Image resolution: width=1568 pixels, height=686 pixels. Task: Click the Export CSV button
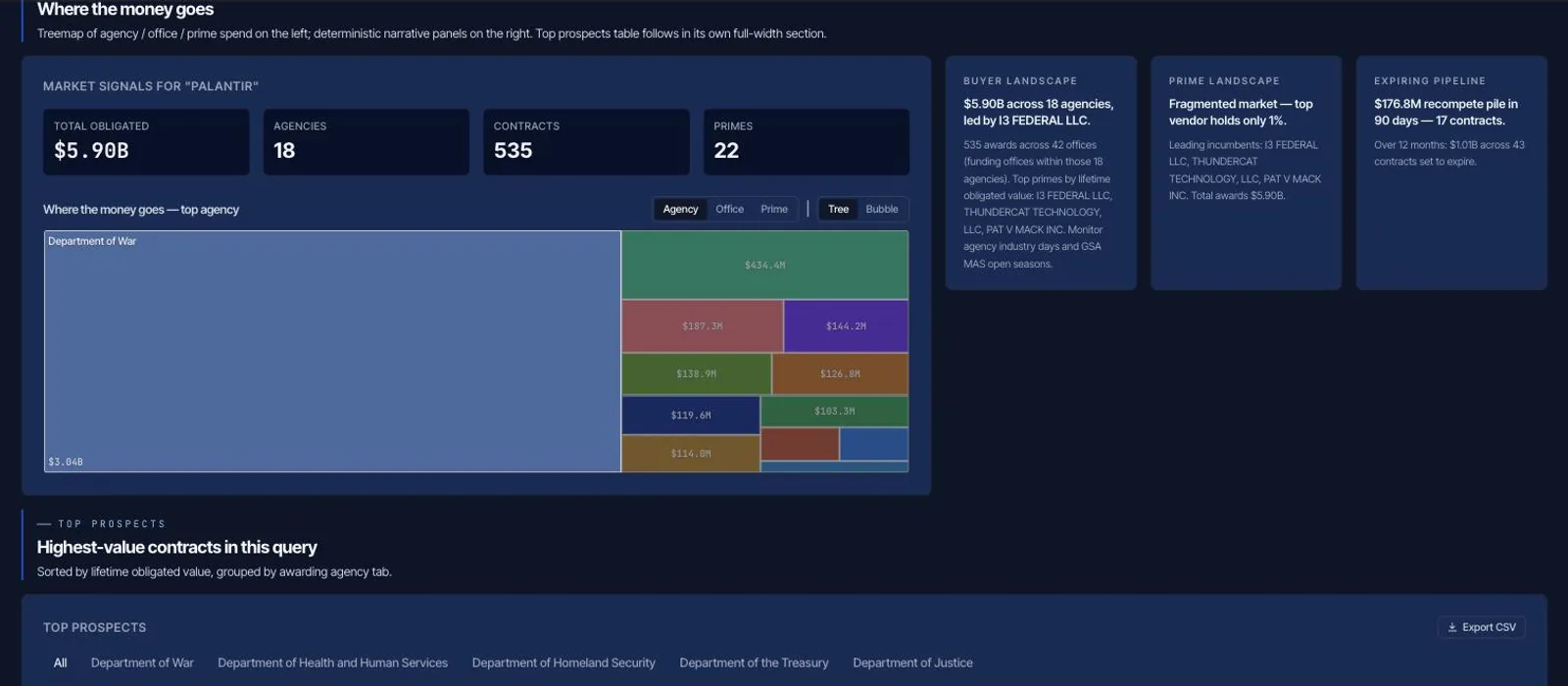[x=1481, y=627]
